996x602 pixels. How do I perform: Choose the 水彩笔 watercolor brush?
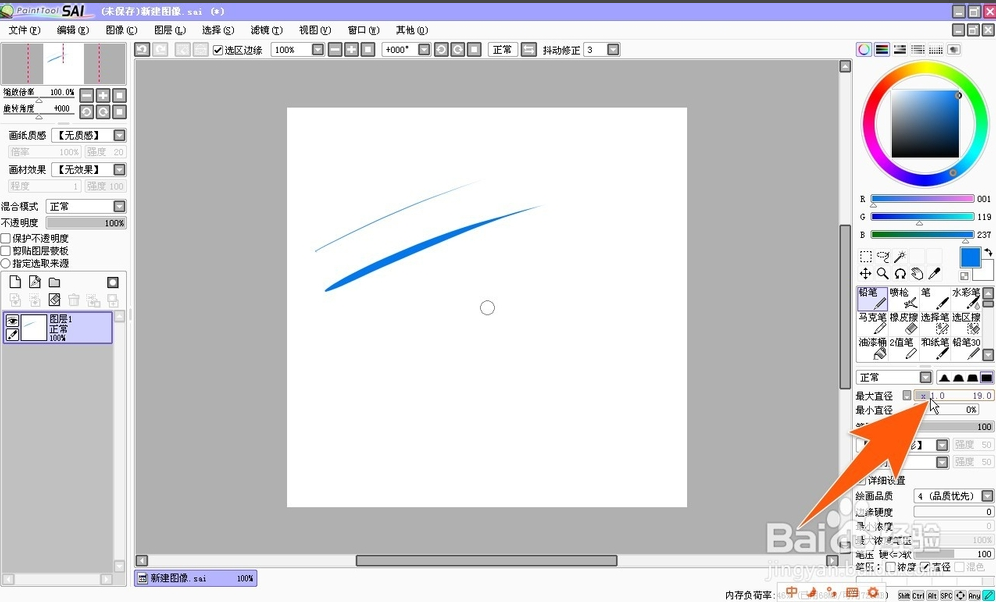point(966,298)
